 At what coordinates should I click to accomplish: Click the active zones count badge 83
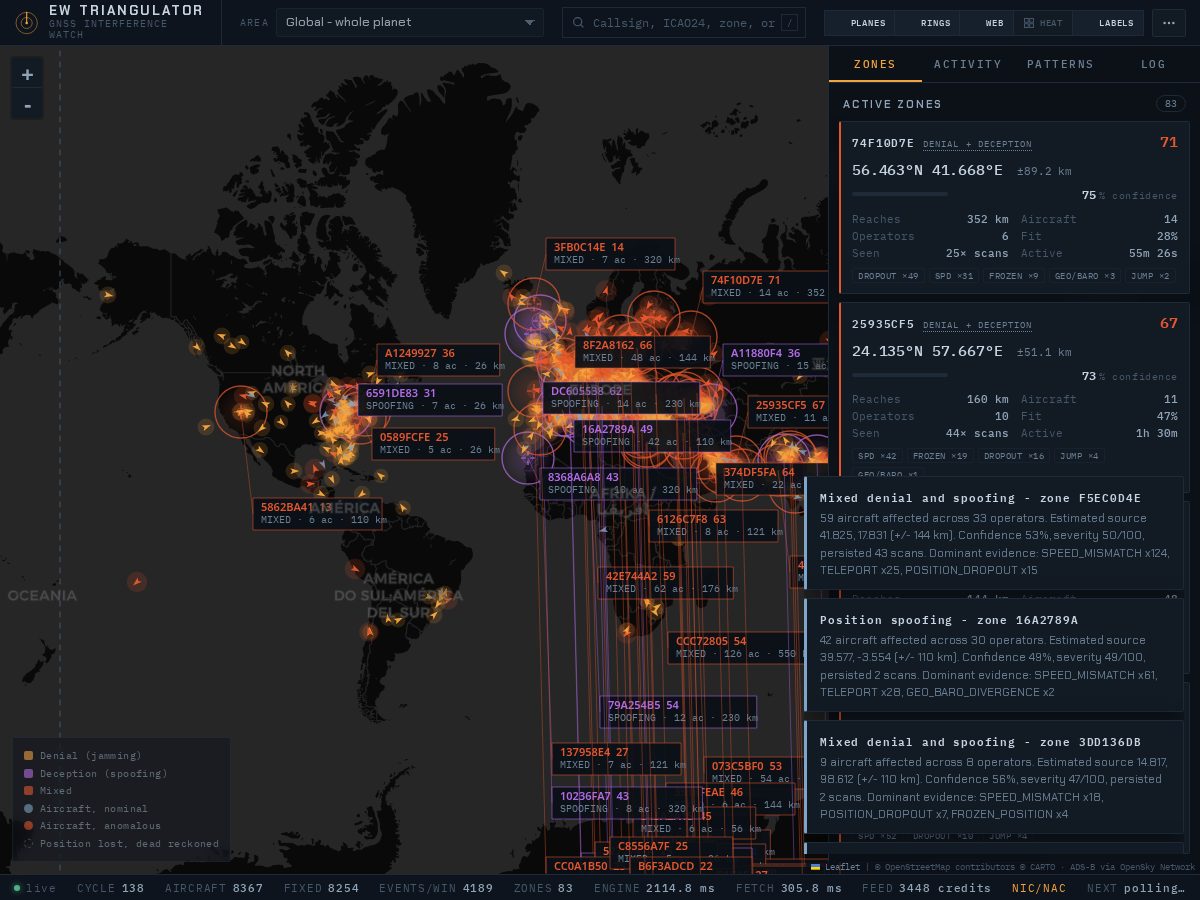pyautogui.click(x=1170, y=104)
